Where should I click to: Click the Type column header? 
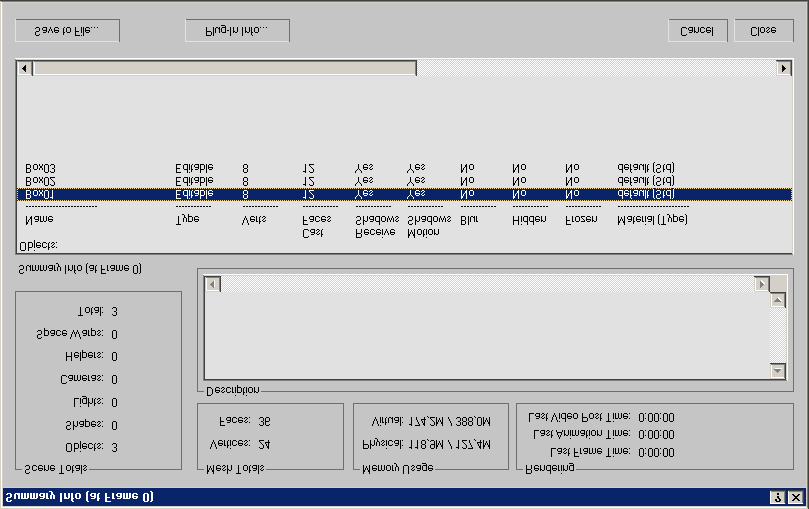point(188,219)
